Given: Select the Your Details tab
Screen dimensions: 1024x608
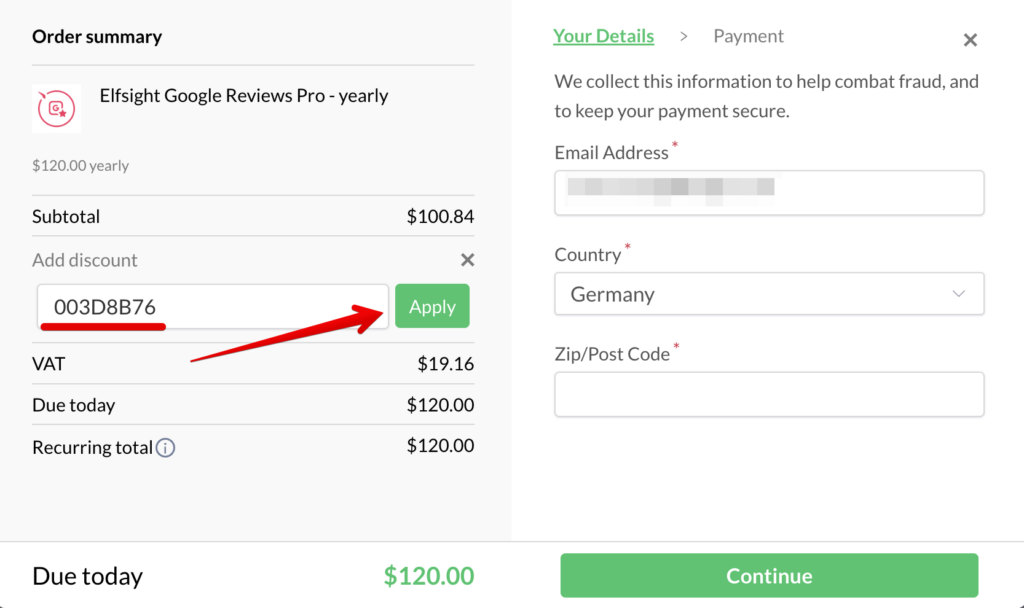Looking at the screenshot, I should coord(603,35).
